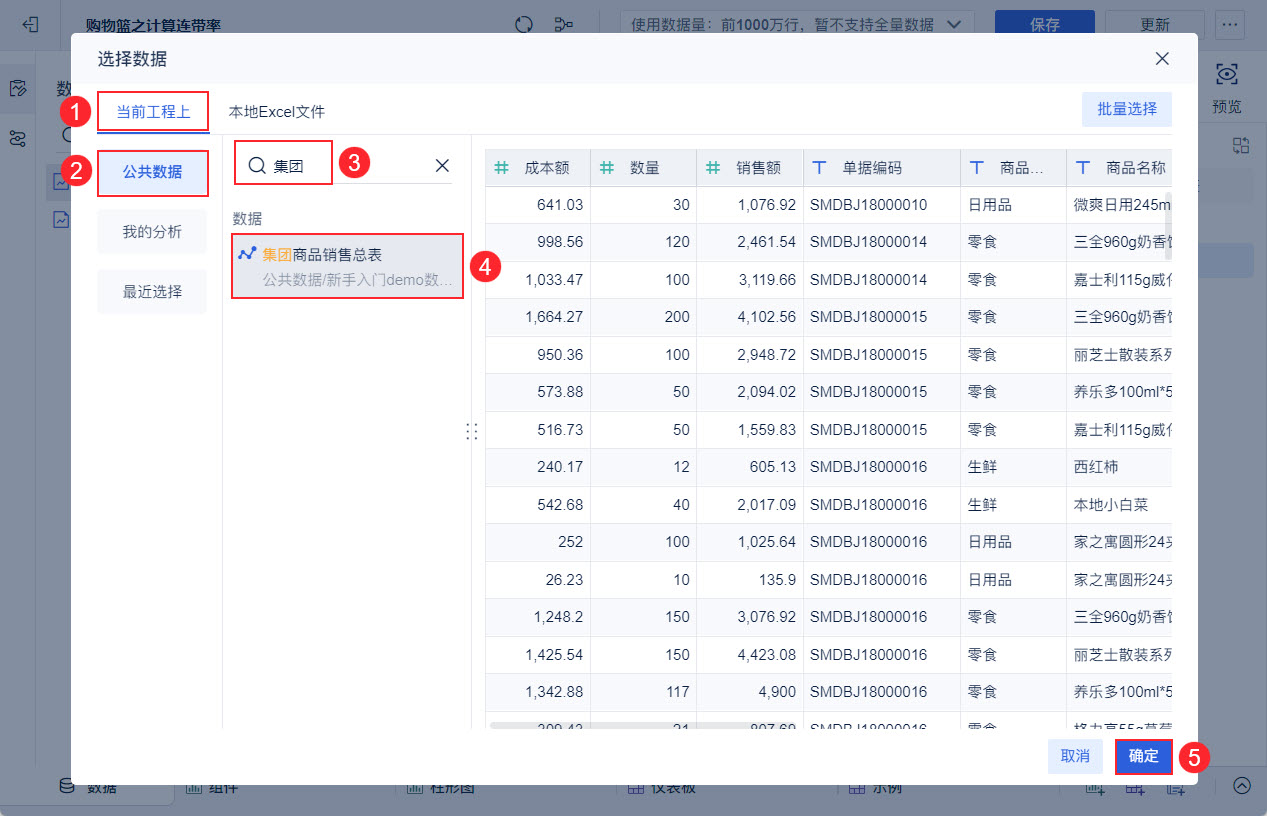This screenshot has height=816, width=1267.
Task: Click the 批量选择 button
Action: (1127, 109)
